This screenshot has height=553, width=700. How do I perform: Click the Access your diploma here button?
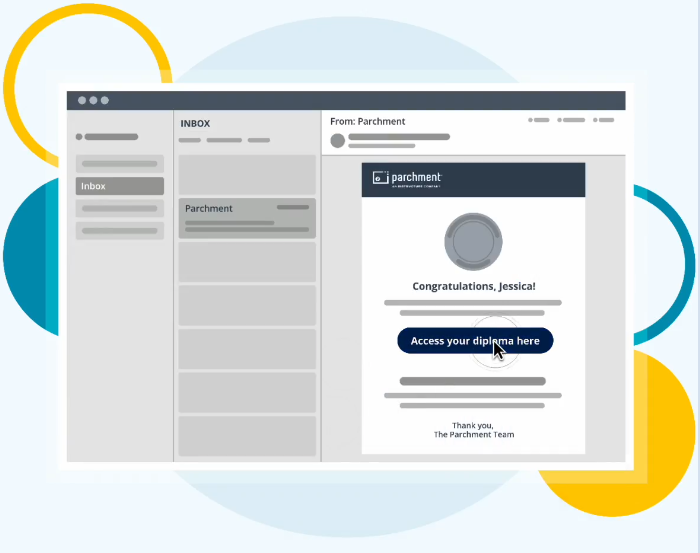[x=474, y=341]
